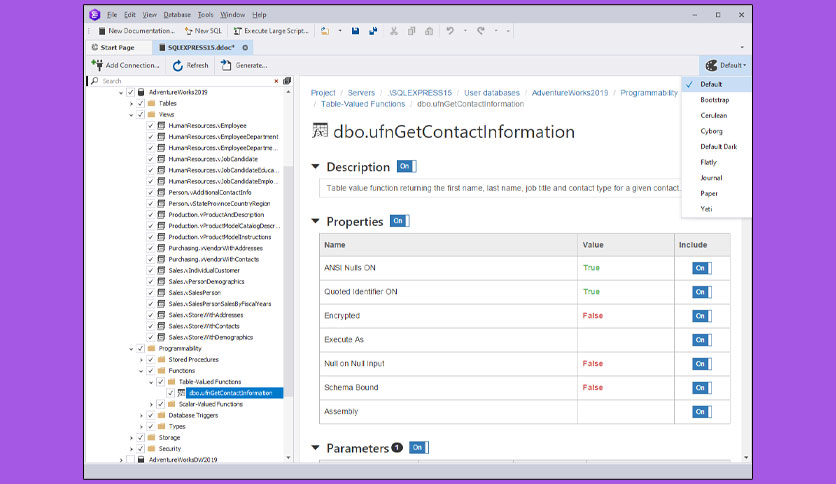Select the Flatly theme option
836x484 pixels.
click(x=716, y=162)
